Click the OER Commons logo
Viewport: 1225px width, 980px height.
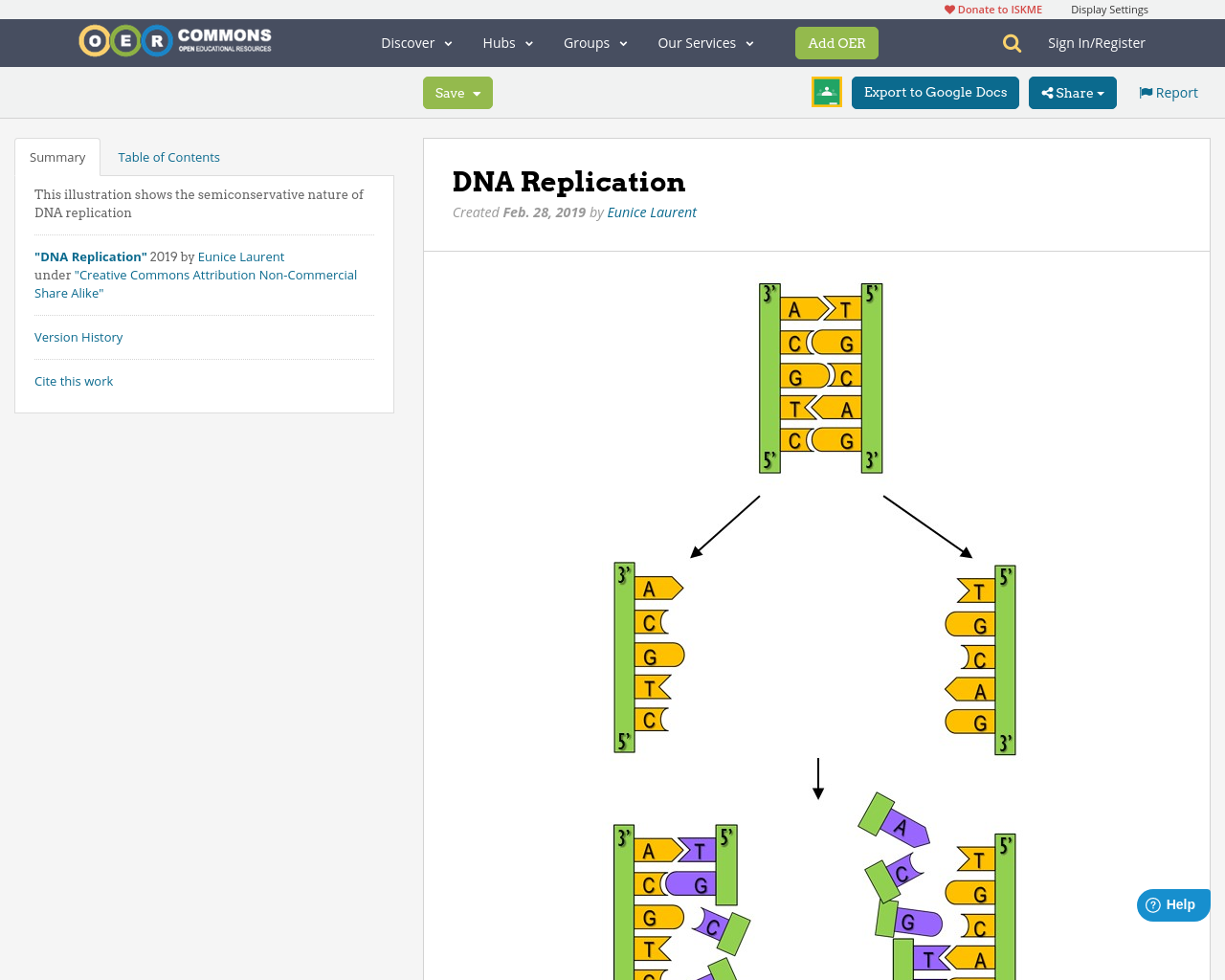pos(174,40)
